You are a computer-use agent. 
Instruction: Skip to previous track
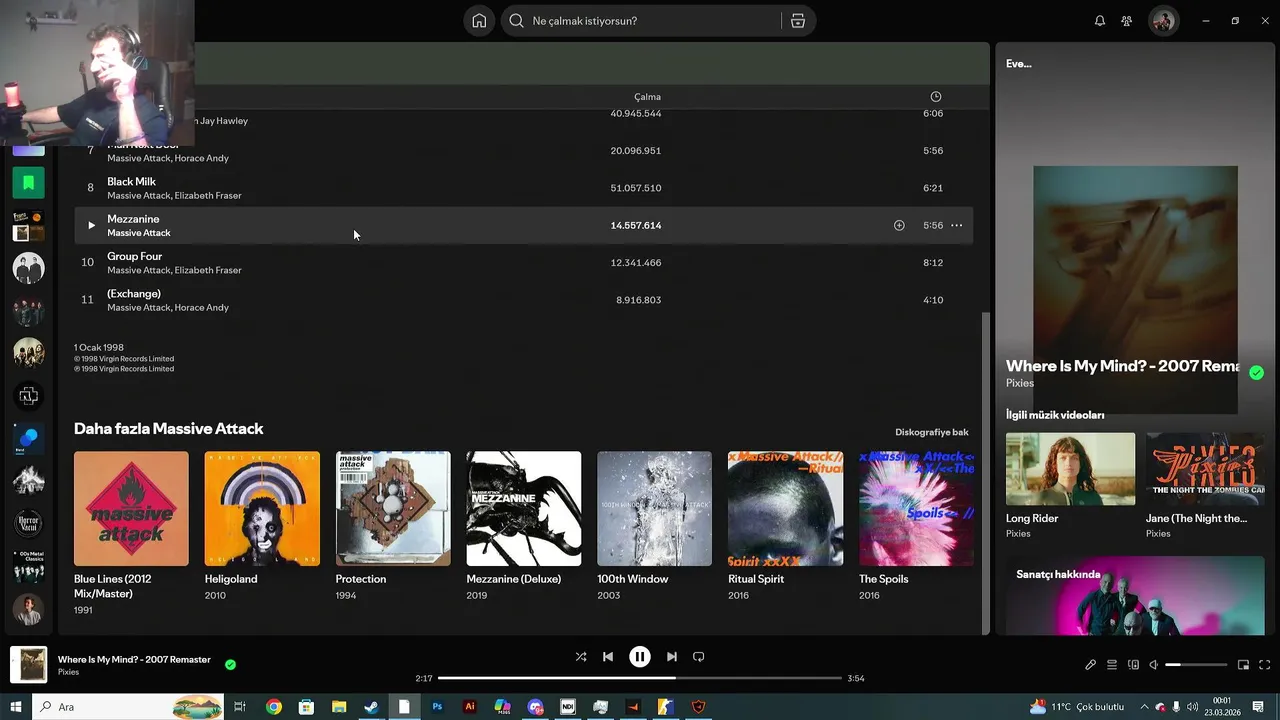(608, 657)
